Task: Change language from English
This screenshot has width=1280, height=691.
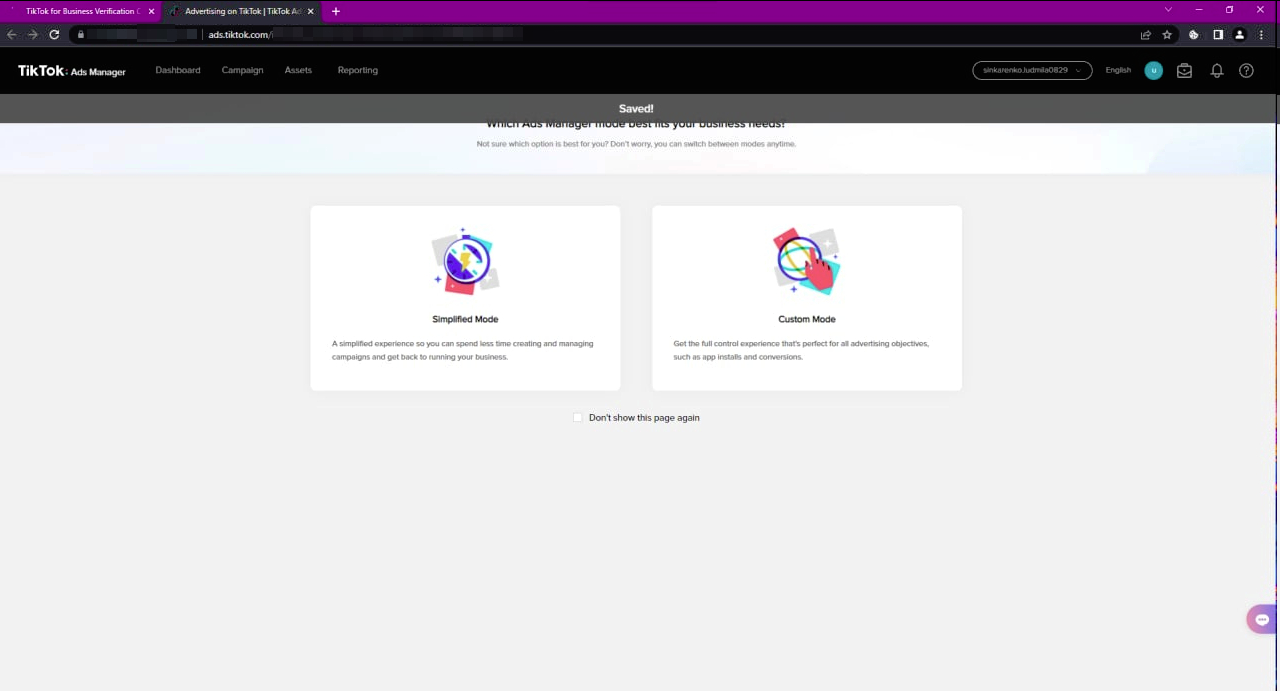Action: 1118,70
